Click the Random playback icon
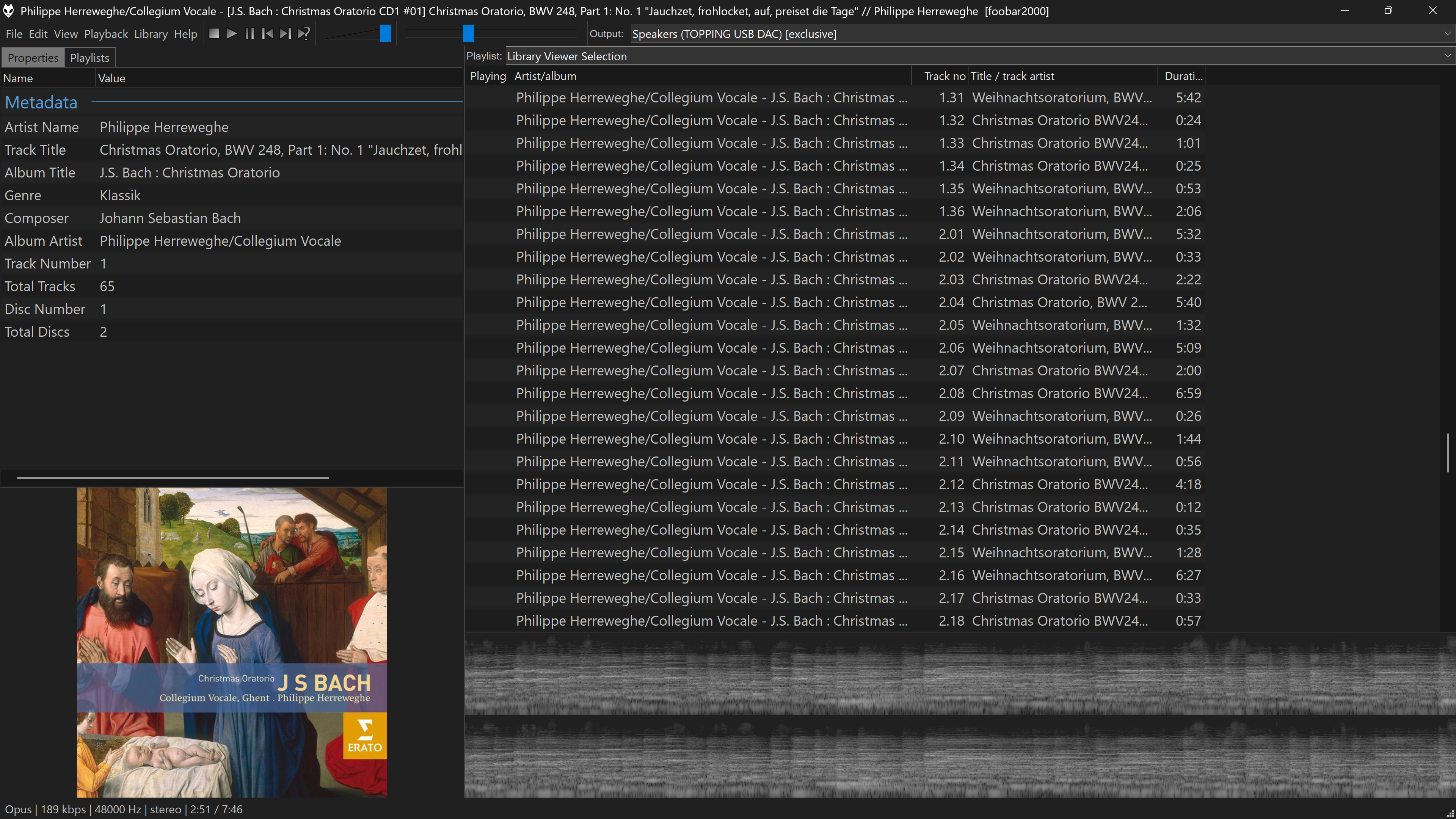 click(x=303, y=34)
